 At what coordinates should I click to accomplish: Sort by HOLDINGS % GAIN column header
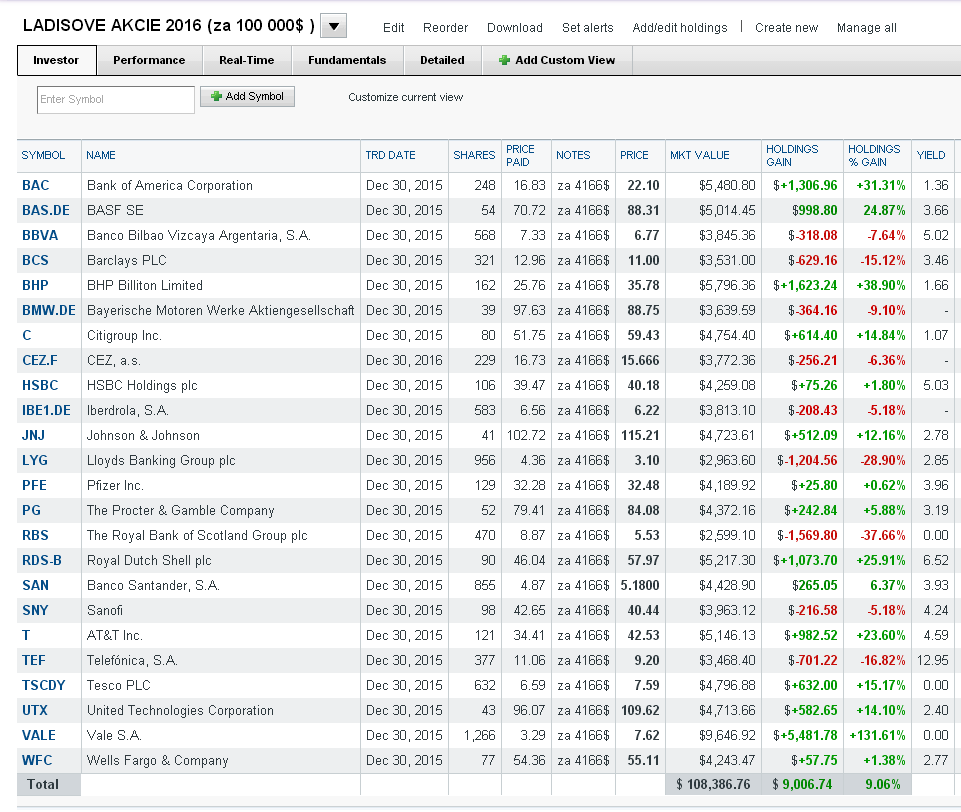point(874,156)
